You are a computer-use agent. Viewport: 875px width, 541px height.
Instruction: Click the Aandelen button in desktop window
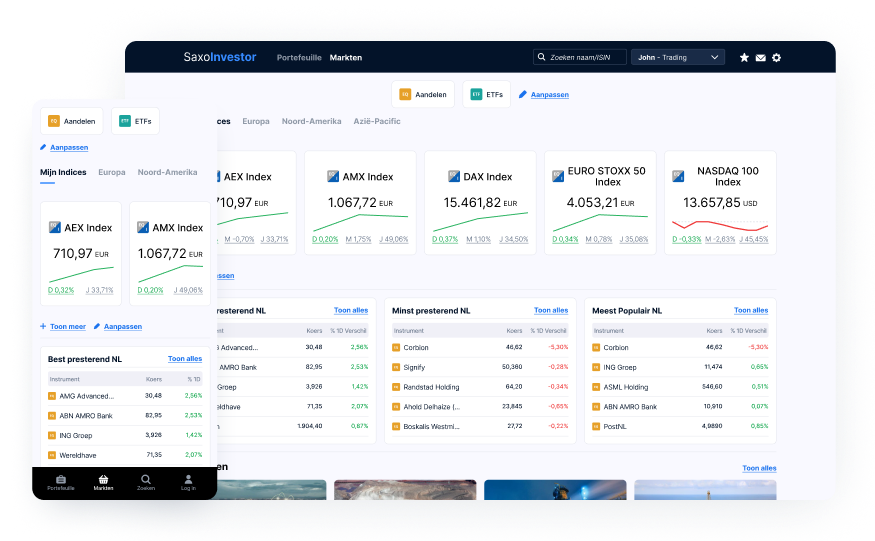(x=423, y=94)
